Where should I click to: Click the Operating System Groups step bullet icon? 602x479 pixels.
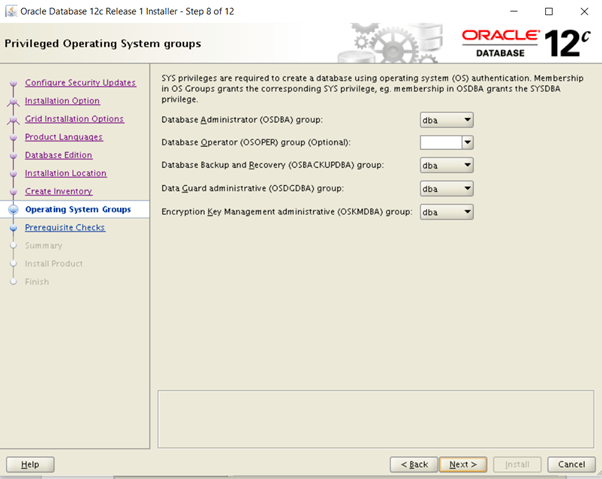(12, 210)
